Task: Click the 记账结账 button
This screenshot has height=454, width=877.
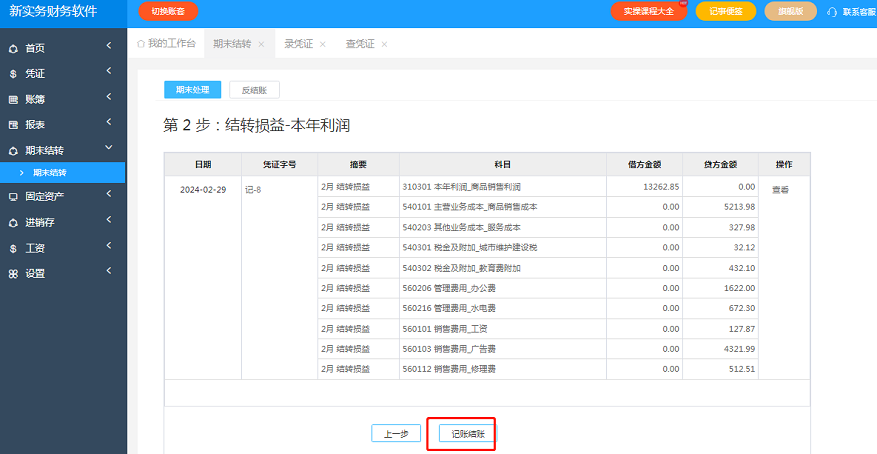Action: (x=468, y=433)
